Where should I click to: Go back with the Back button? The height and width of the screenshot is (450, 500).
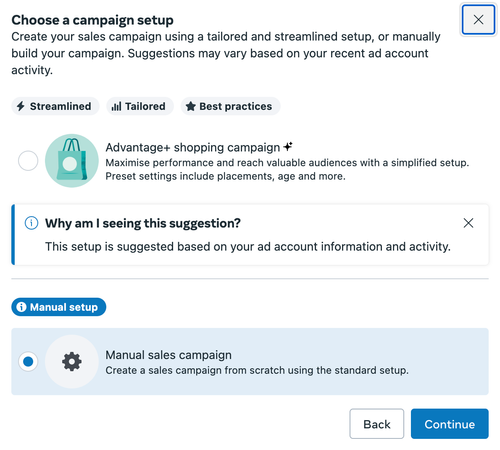[377, 424]
